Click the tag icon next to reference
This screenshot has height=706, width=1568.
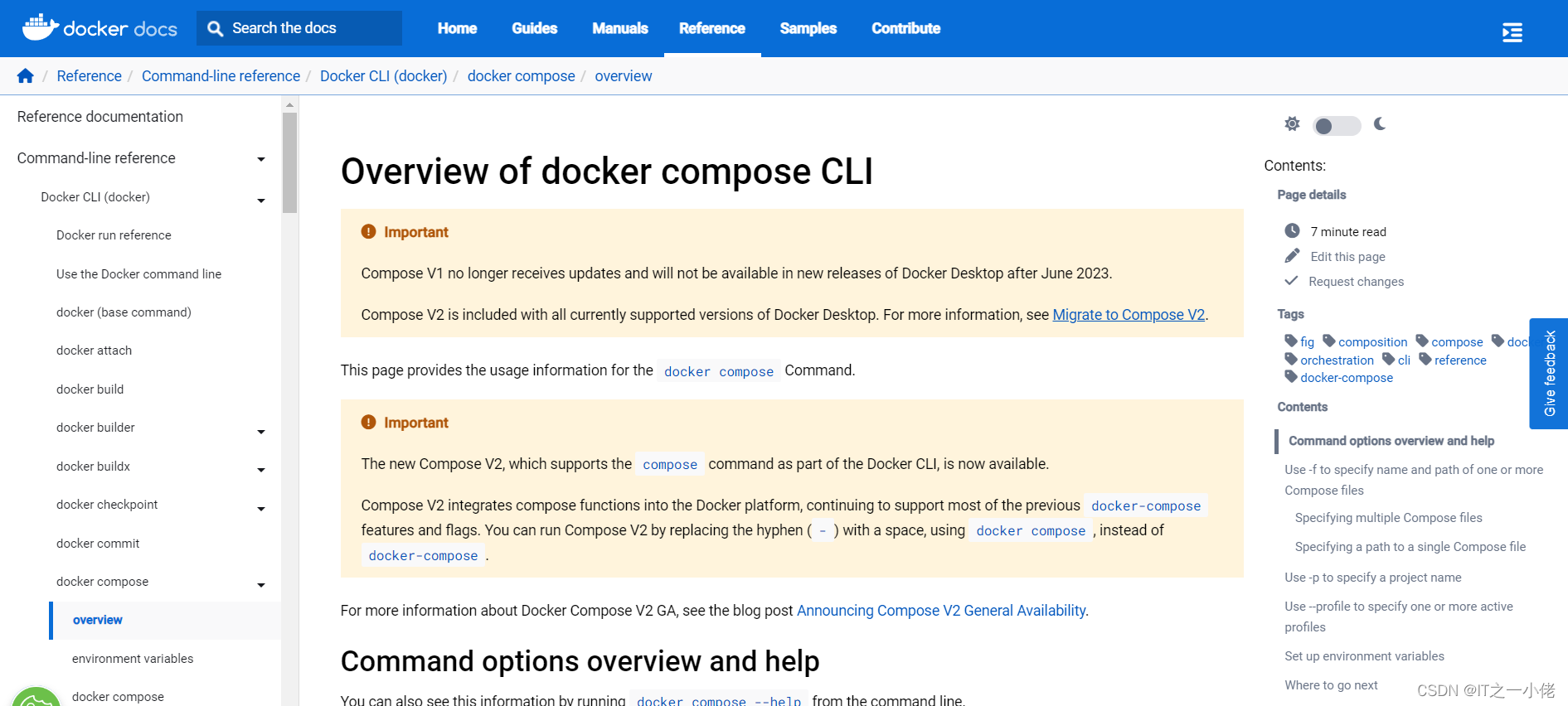coord(1425,359)
